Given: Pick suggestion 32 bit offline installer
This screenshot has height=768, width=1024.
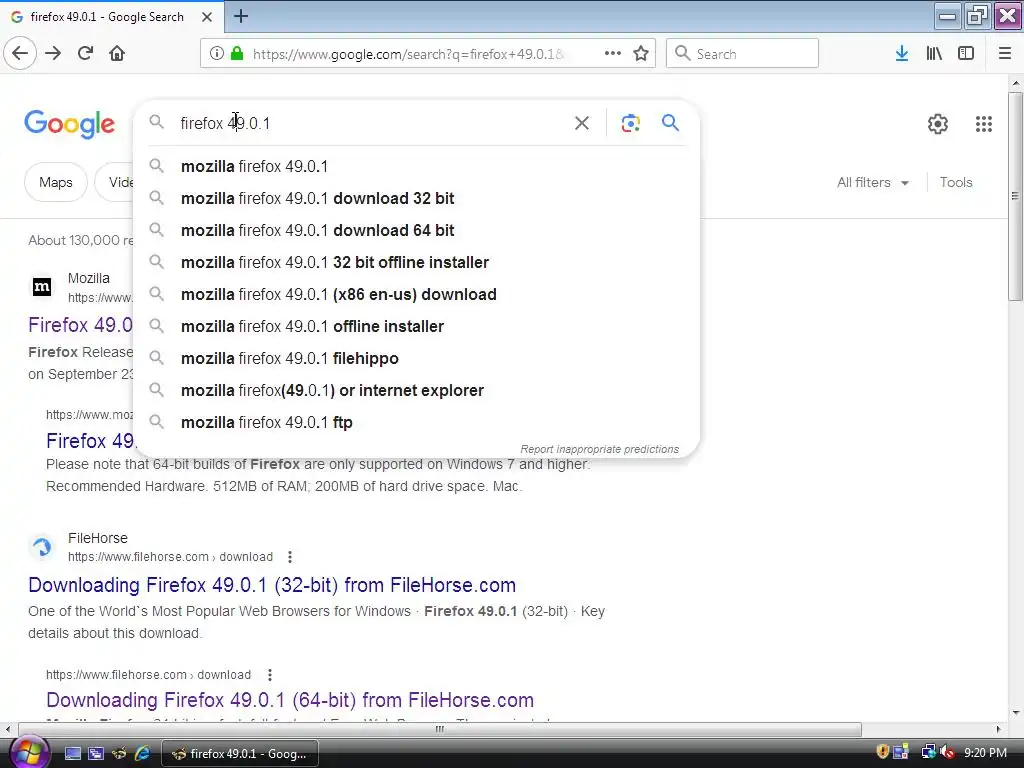Looking at the screenshot, I should tap(417, 262).
